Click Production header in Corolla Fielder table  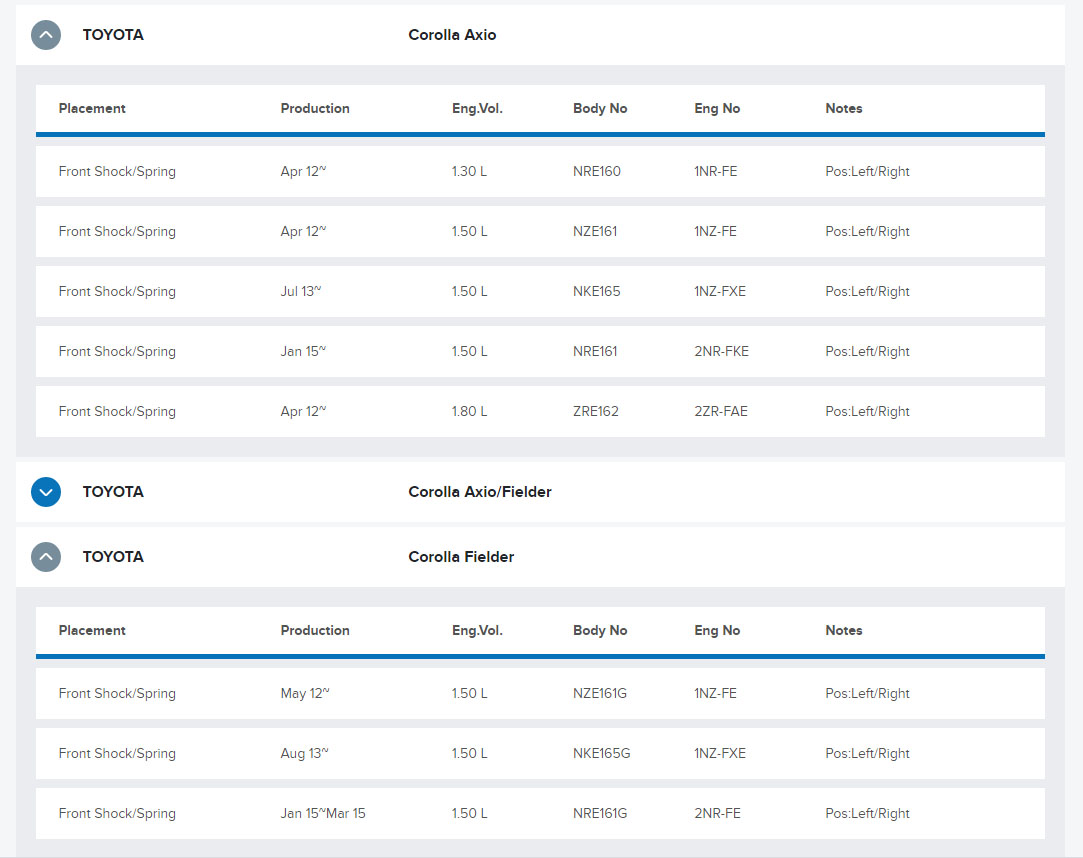pyautogui.click(x=315, y=631)
